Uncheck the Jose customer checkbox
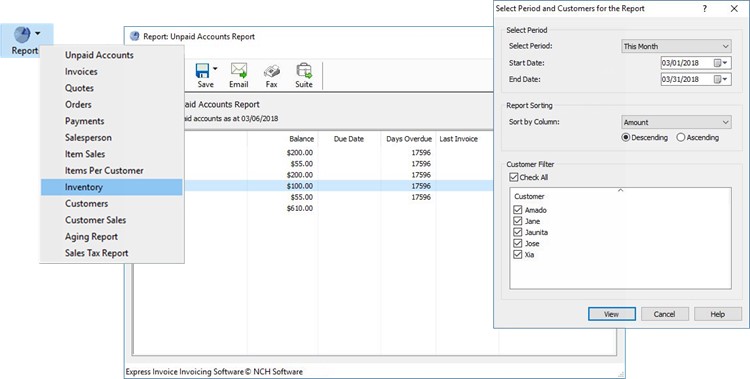750x379 pixels. click(x=517, y=244)
